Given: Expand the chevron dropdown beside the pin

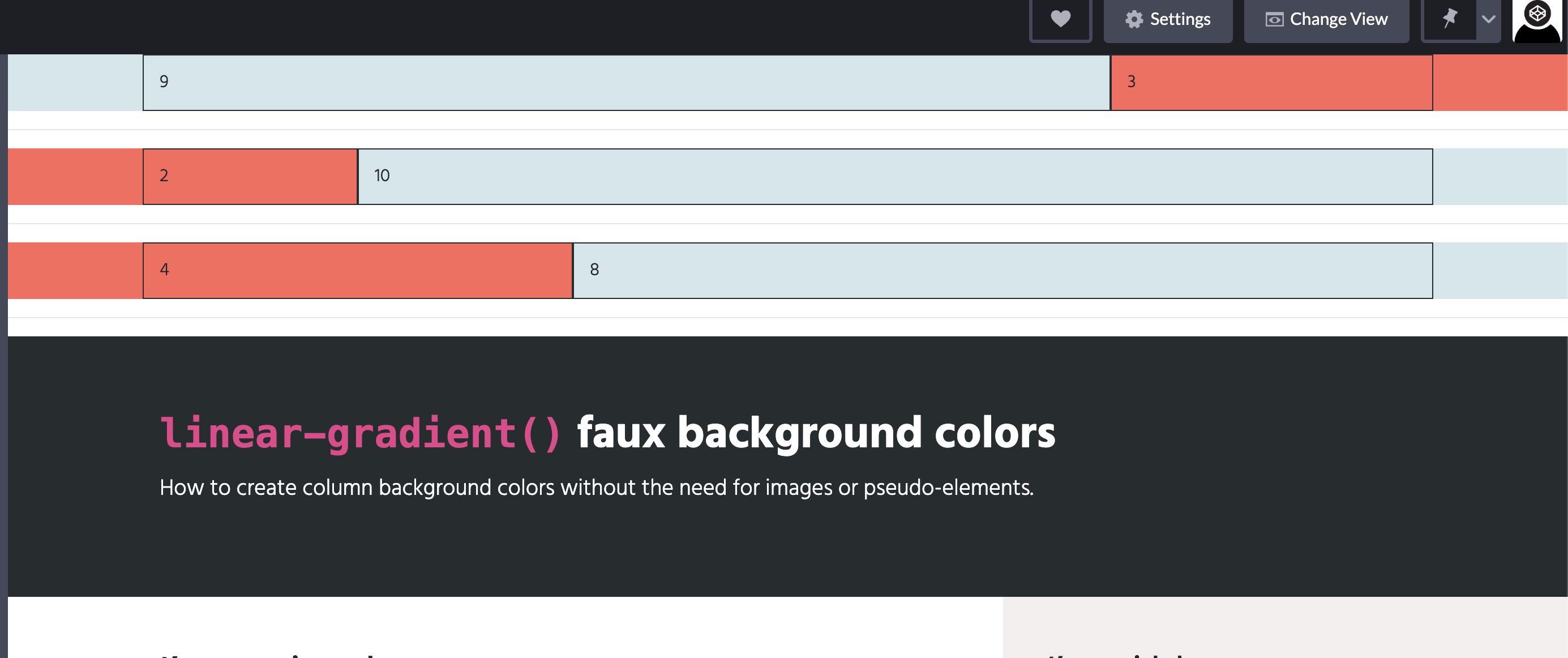Looking at the screenshot, I should click(1488, 19).
